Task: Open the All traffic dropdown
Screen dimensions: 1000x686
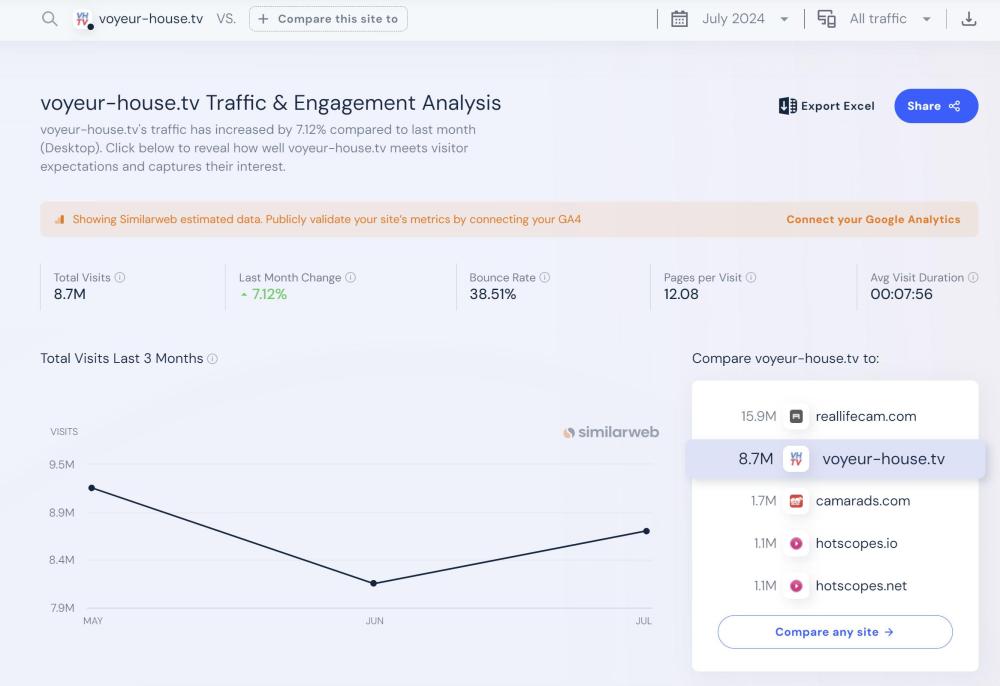Action: coord(926,19)
